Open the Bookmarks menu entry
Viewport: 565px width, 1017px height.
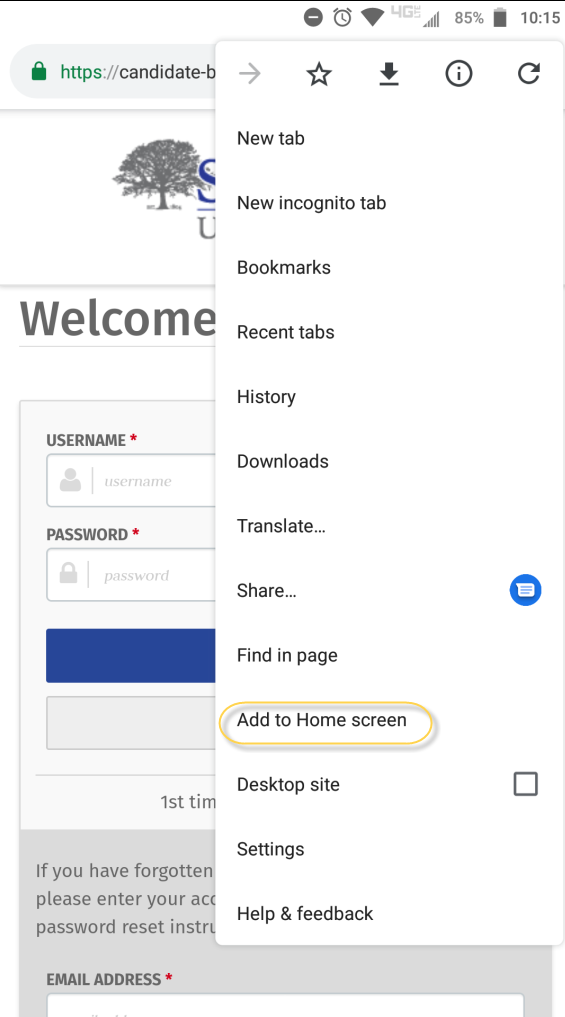tap(283, 267)
